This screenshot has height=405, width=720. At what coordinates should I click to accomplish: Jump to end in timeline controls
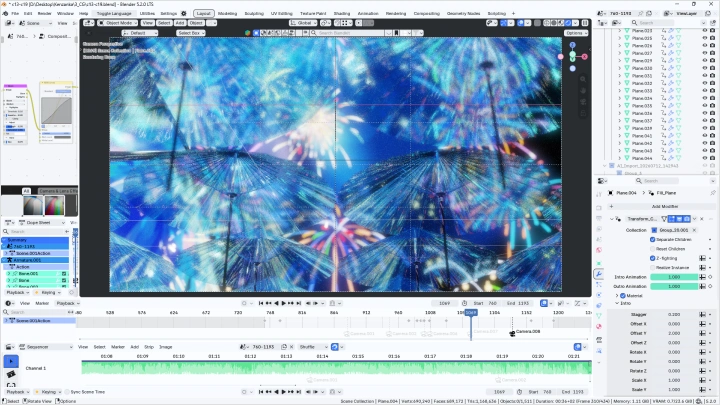point(298,303)
